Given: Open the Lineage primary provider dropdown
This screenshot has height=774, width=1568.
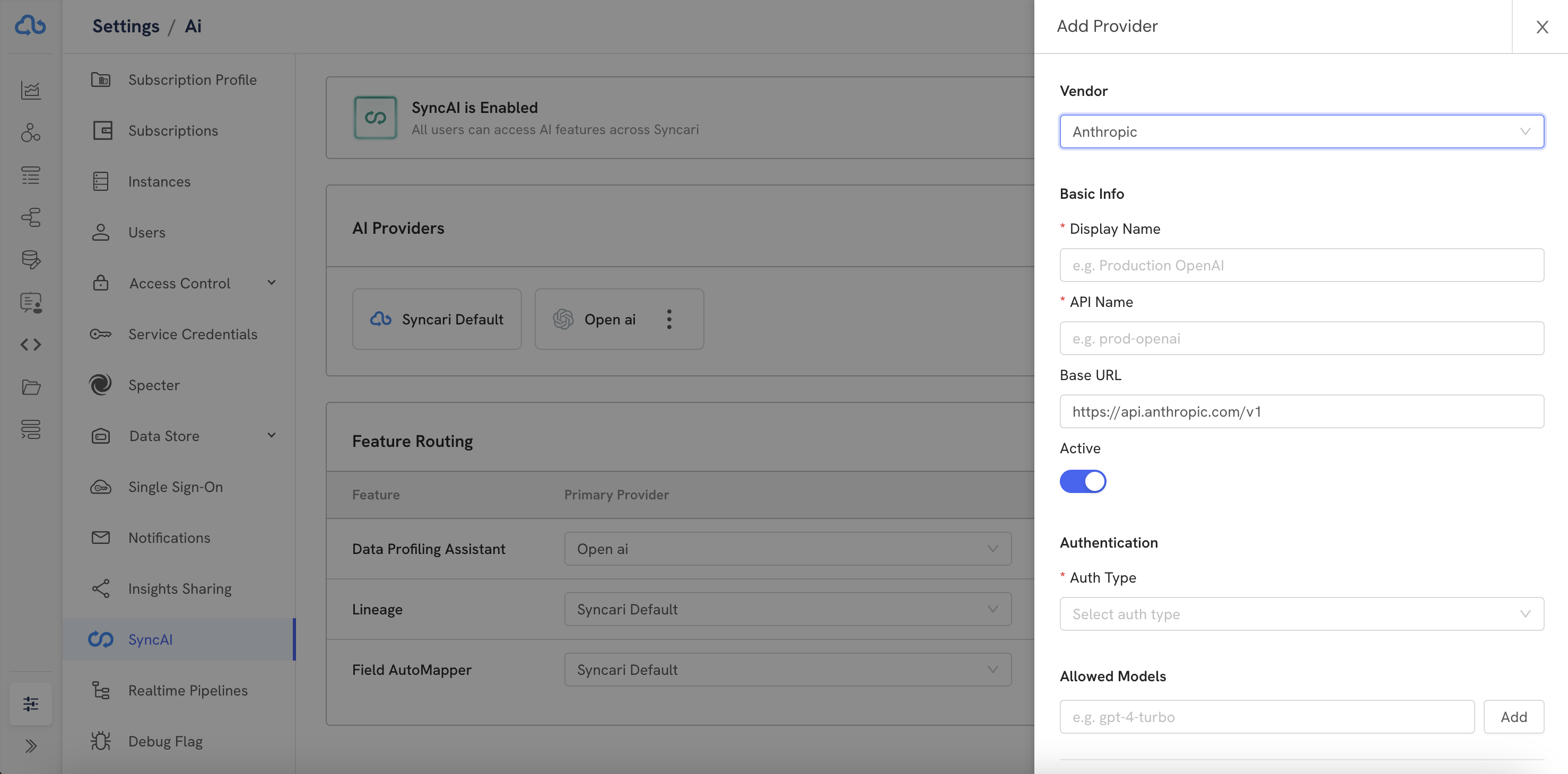Looking at the screenshot, I should [788, 609].
